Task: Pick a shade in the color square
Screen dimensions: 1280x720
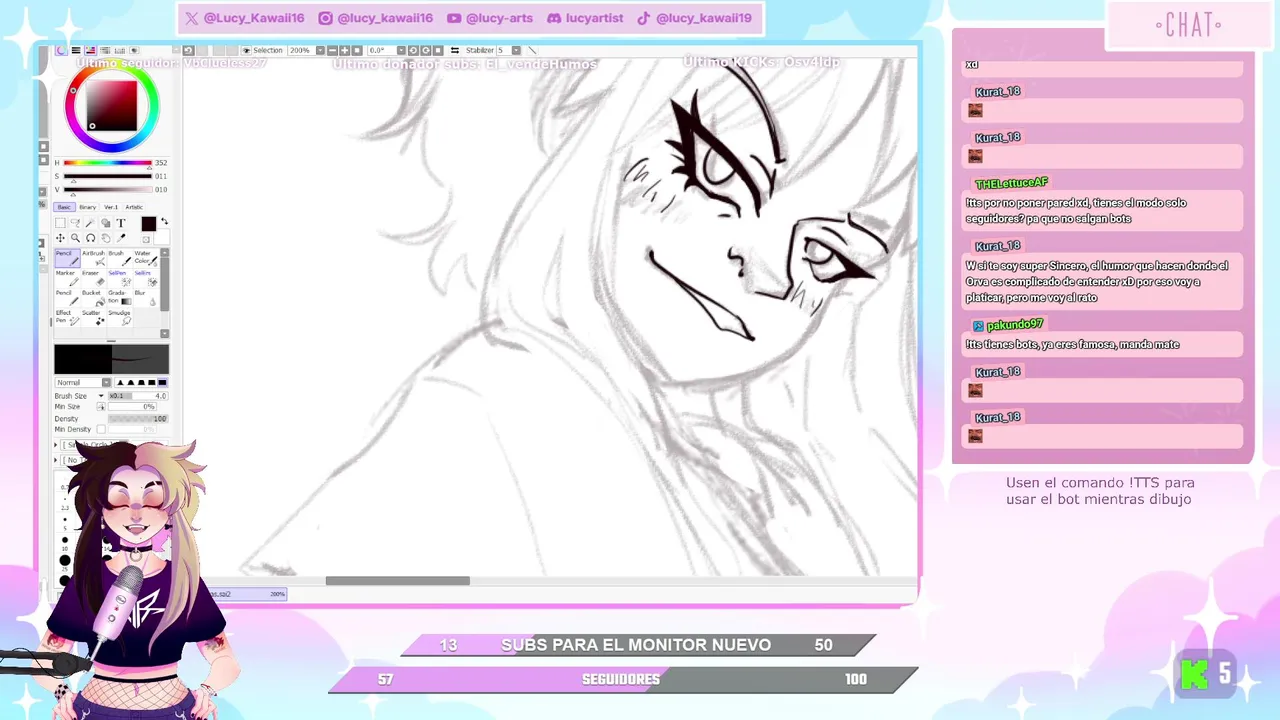Action: pos(111,105)
